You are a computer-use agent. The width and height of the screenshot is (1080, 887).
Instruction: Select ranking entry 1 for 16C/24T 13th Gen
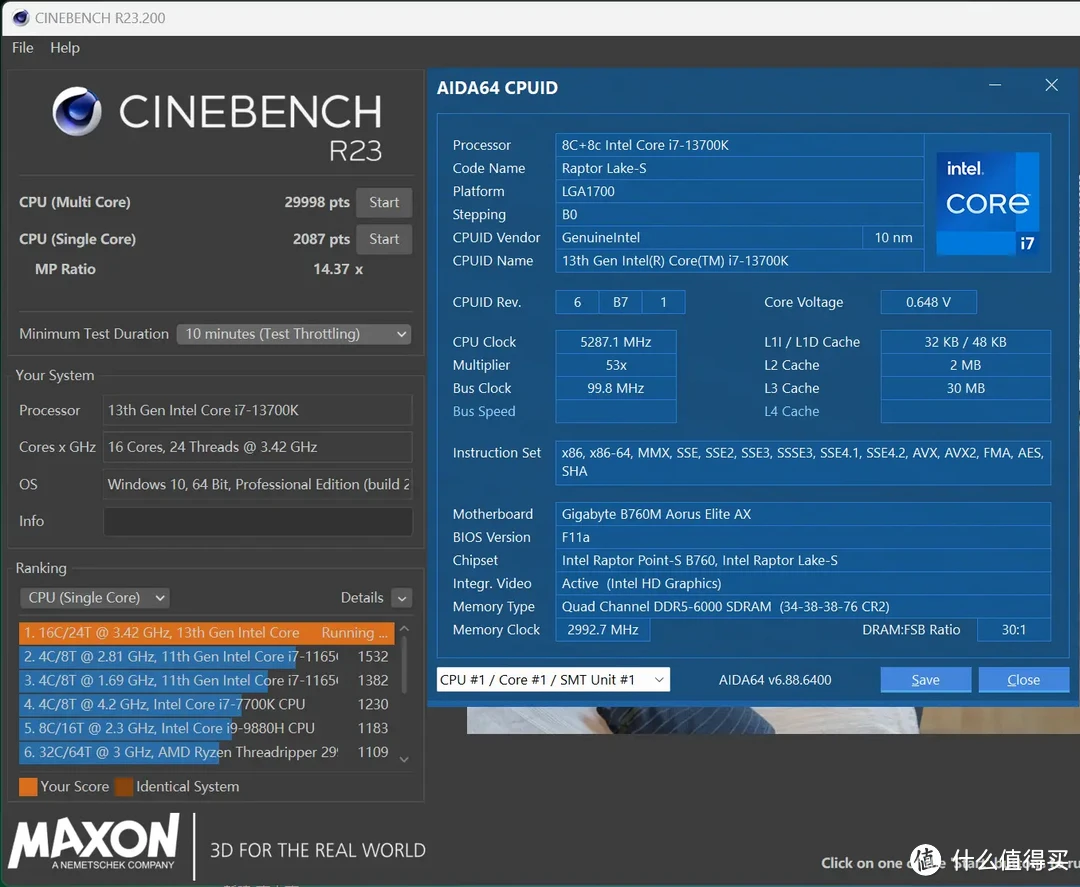[x=207, y=633]
